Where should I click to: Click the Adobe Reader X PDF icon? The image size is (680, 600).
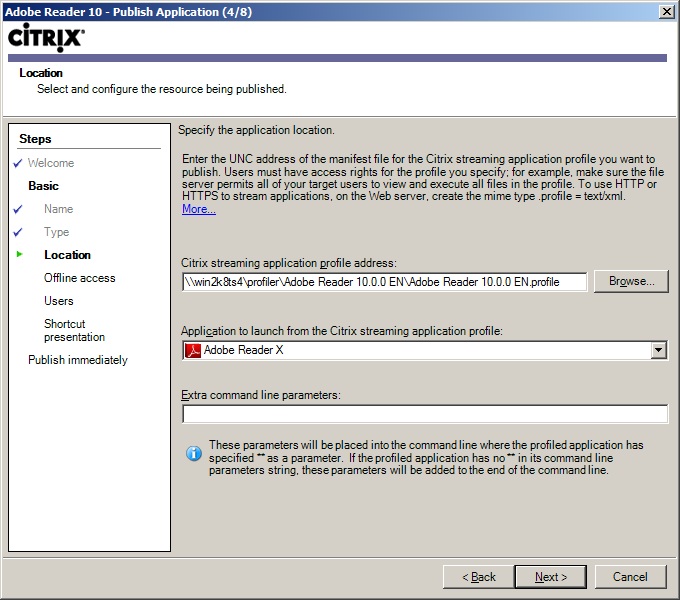(x=193, y=350)
